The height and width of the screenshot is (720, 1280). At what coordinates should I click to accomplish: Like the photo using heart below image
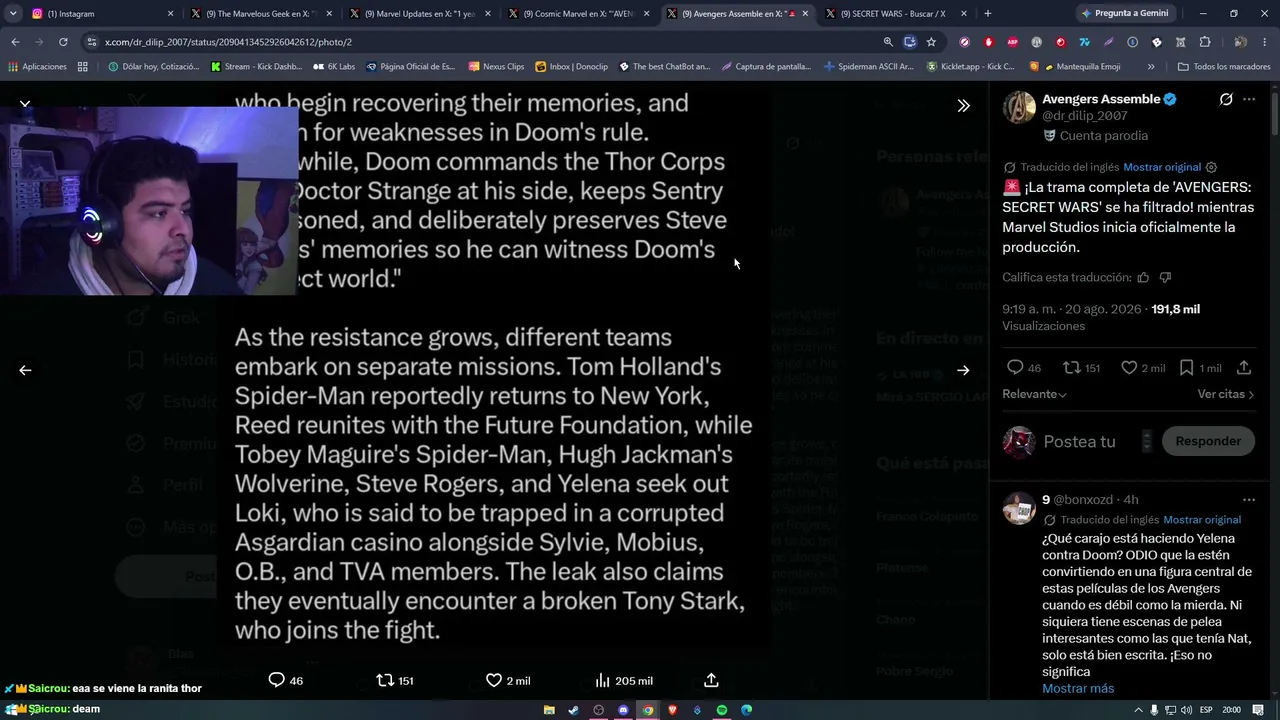coord(493,680)
